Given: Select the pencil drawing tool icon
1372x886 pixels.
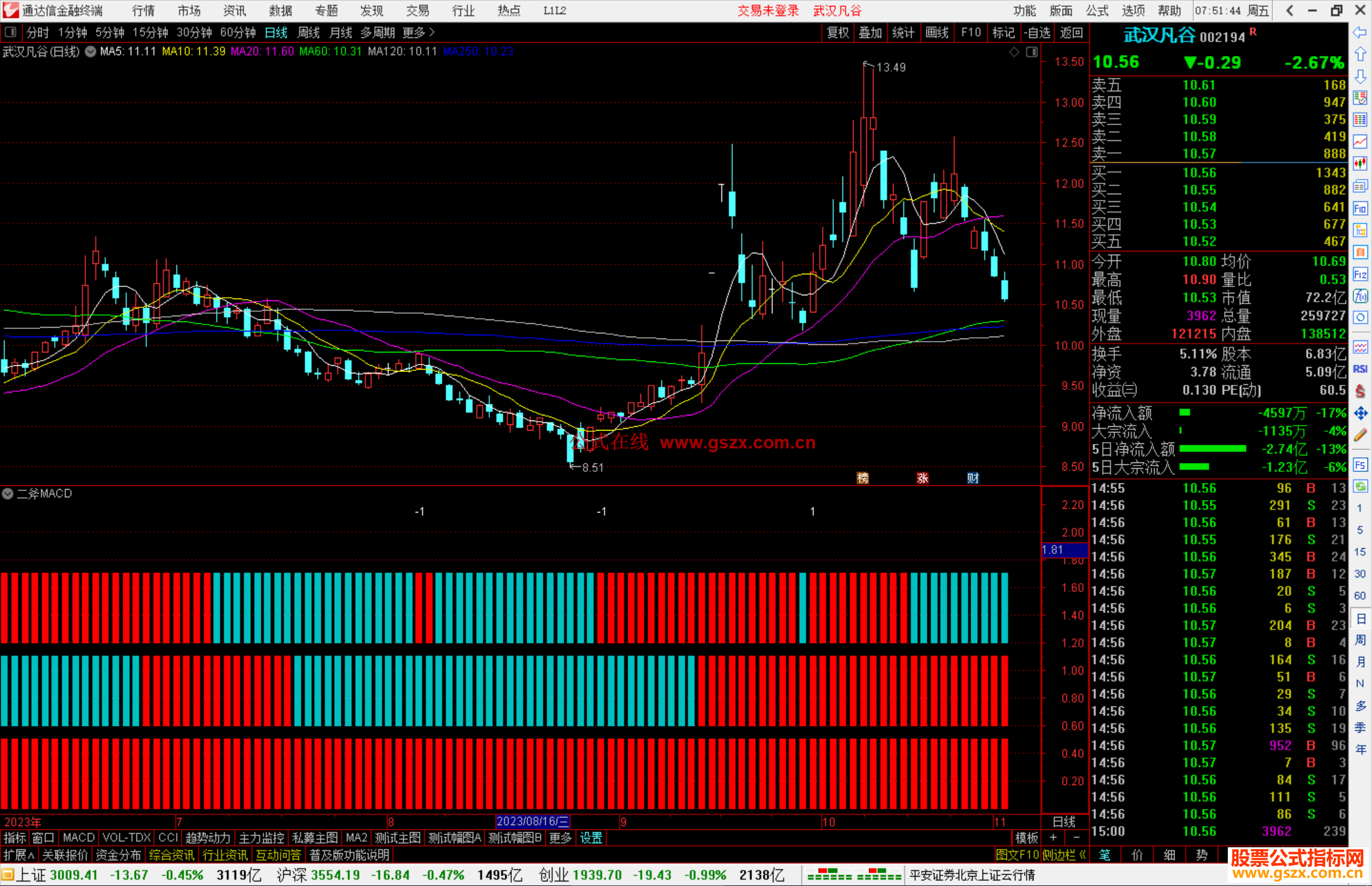Looking at the screenshot, I should click(x=1360, y=435).
